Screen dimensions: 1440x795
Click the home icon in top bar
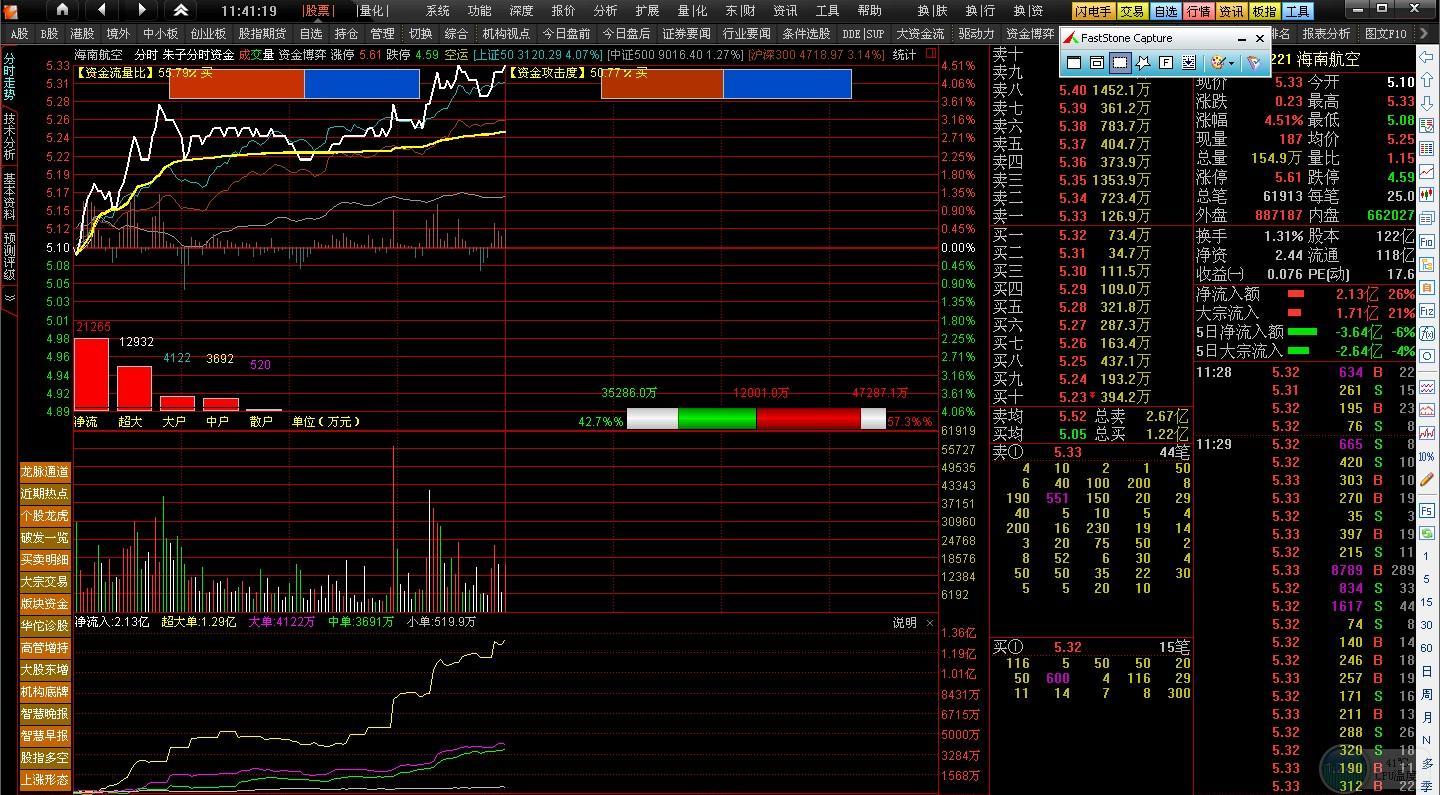pos(62,10)
